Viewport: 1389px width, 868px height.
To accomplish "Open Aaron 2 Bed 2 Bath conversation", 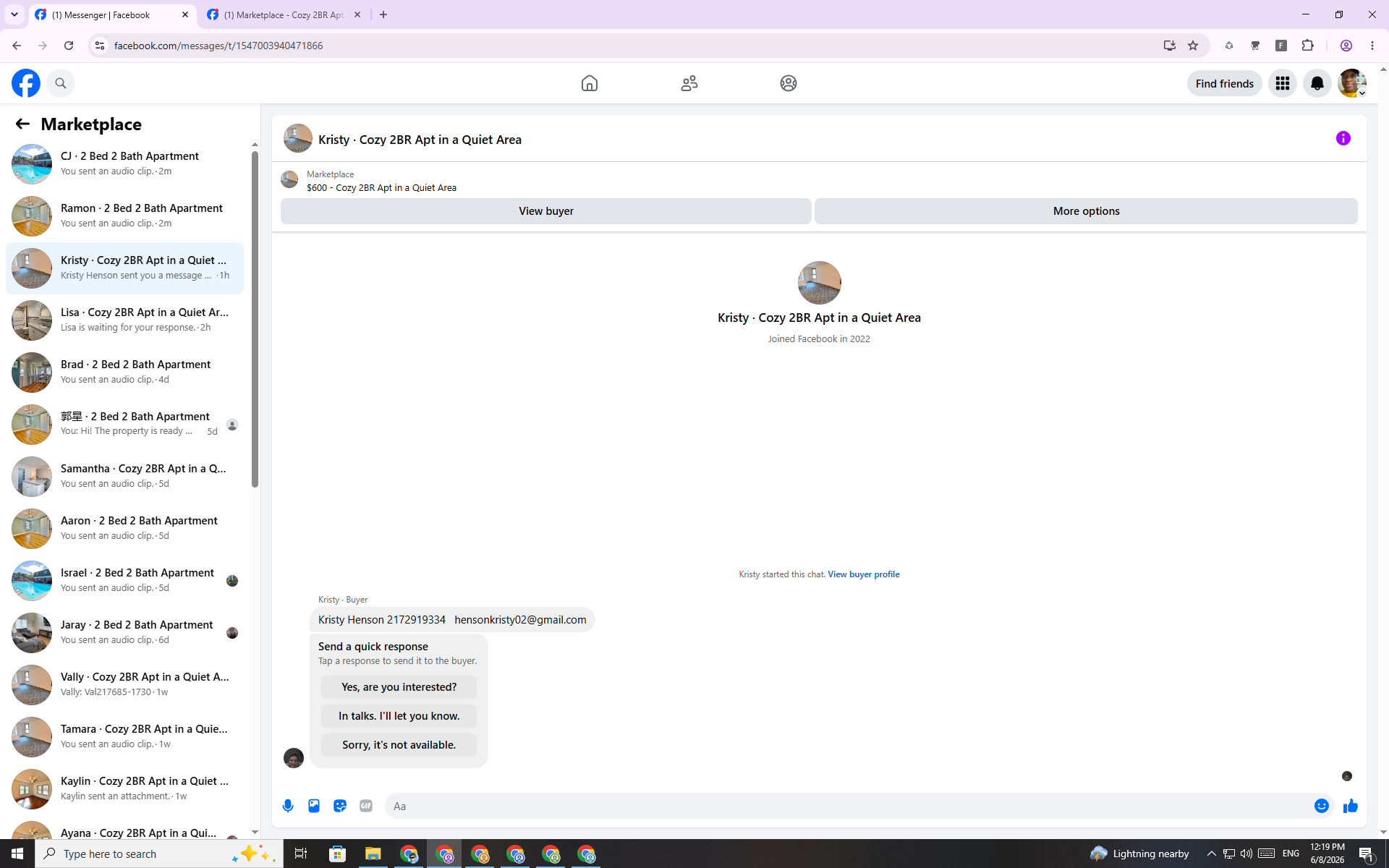I will click(124, 529).
